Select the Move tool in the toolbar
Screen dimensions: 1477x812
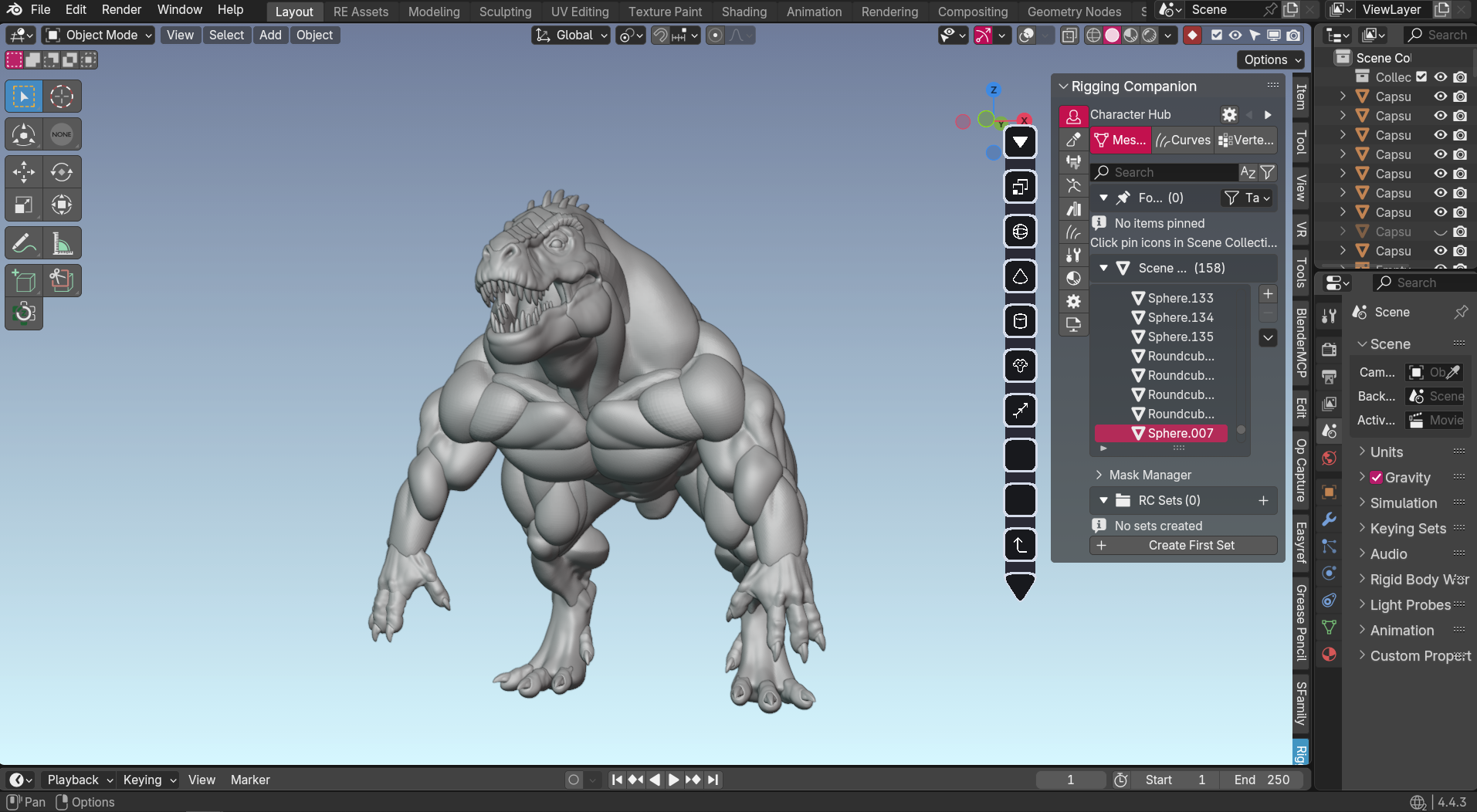(x=24, y=172)
